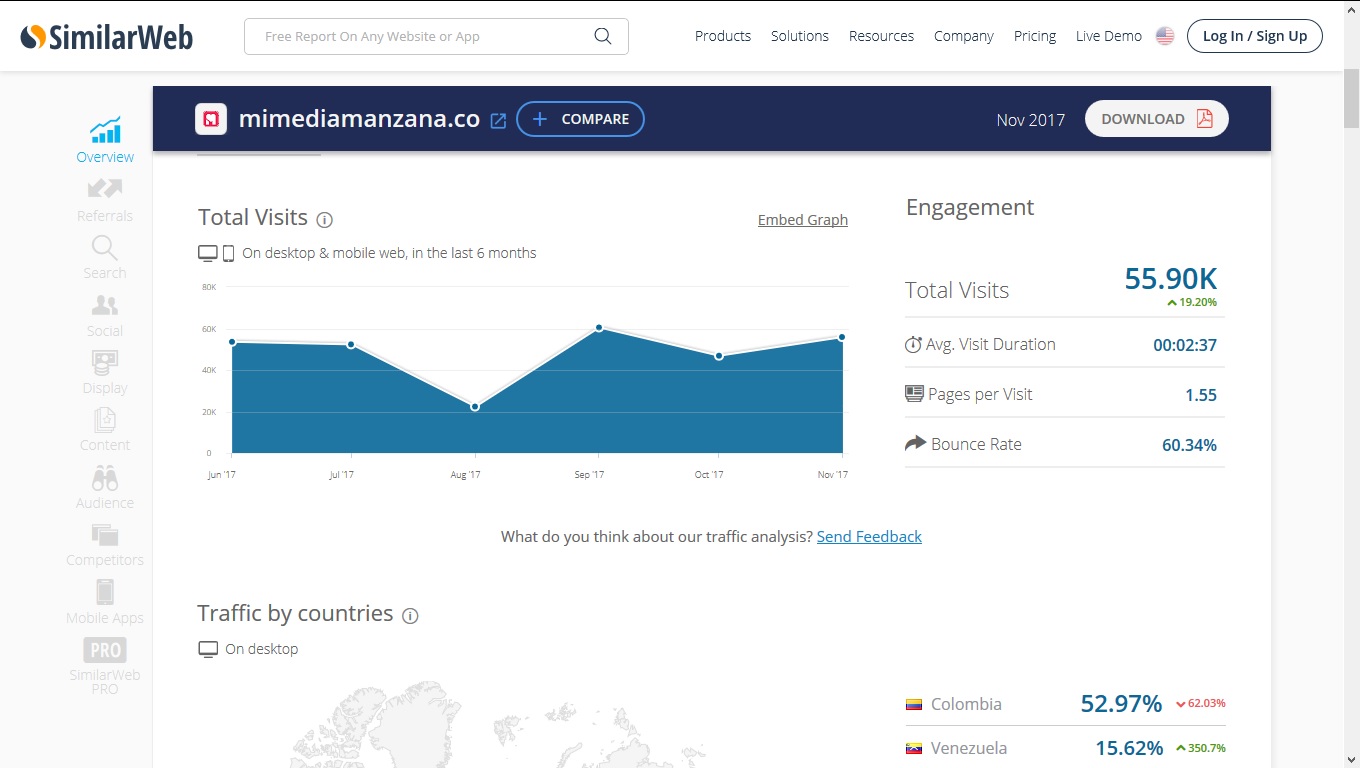Click the Total Visits info icon
This screenshot has width=1360, height=768.
[324, 220]
